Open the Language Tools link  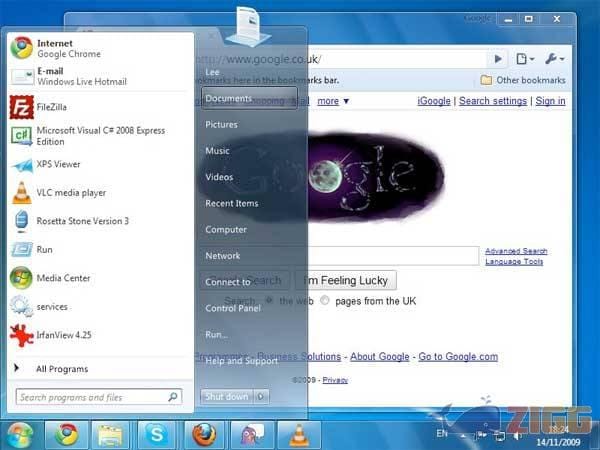514,261
